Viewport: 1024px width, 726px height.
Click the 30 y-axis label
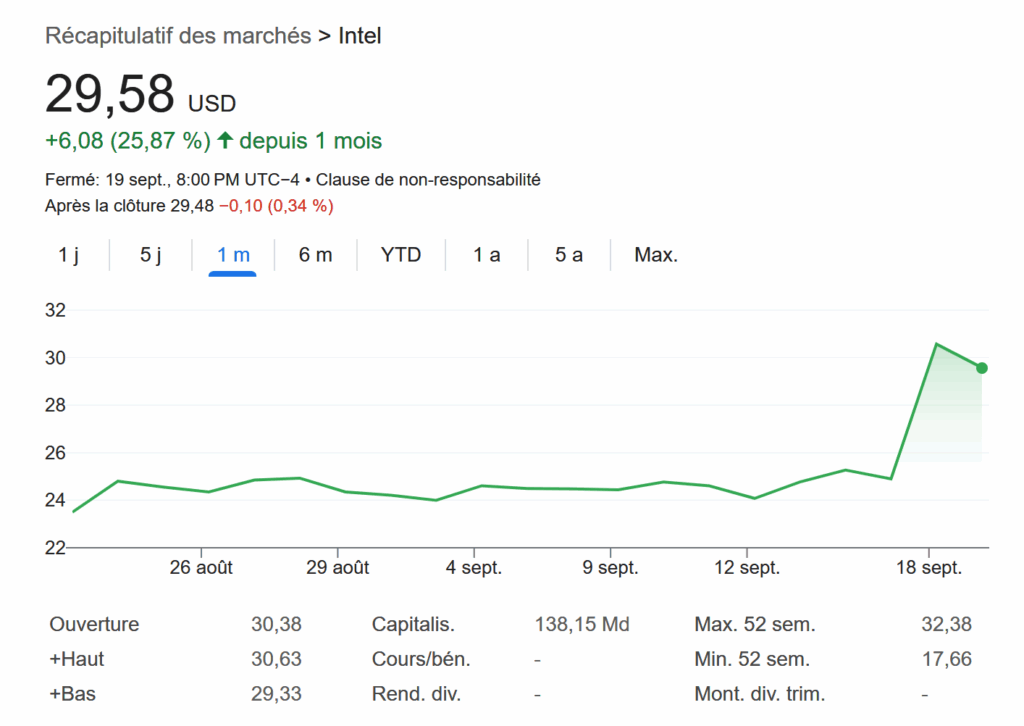(x=56, y=358)
